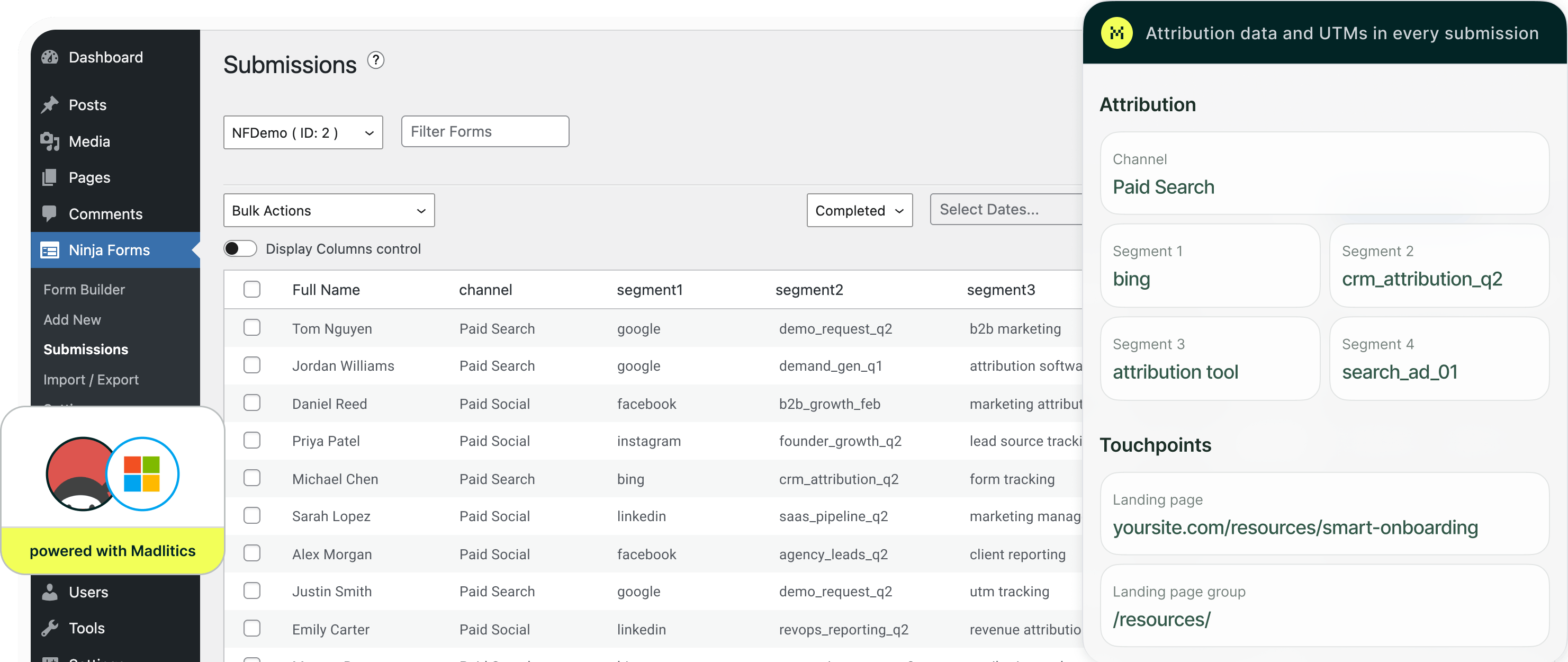Click saas_pipeline_q2 in Sarah Lopez row
The height and width of the screenshot is (662, 1568).
(833, 516)
